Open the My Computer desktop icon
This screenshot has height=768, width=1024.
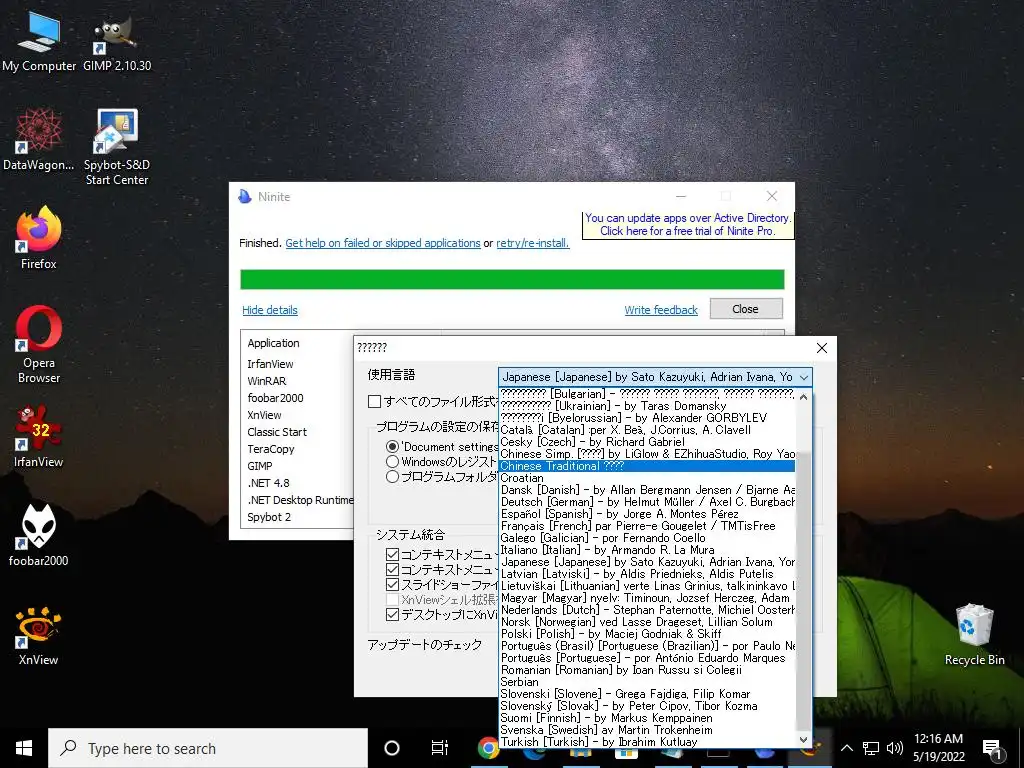point(39,40)
